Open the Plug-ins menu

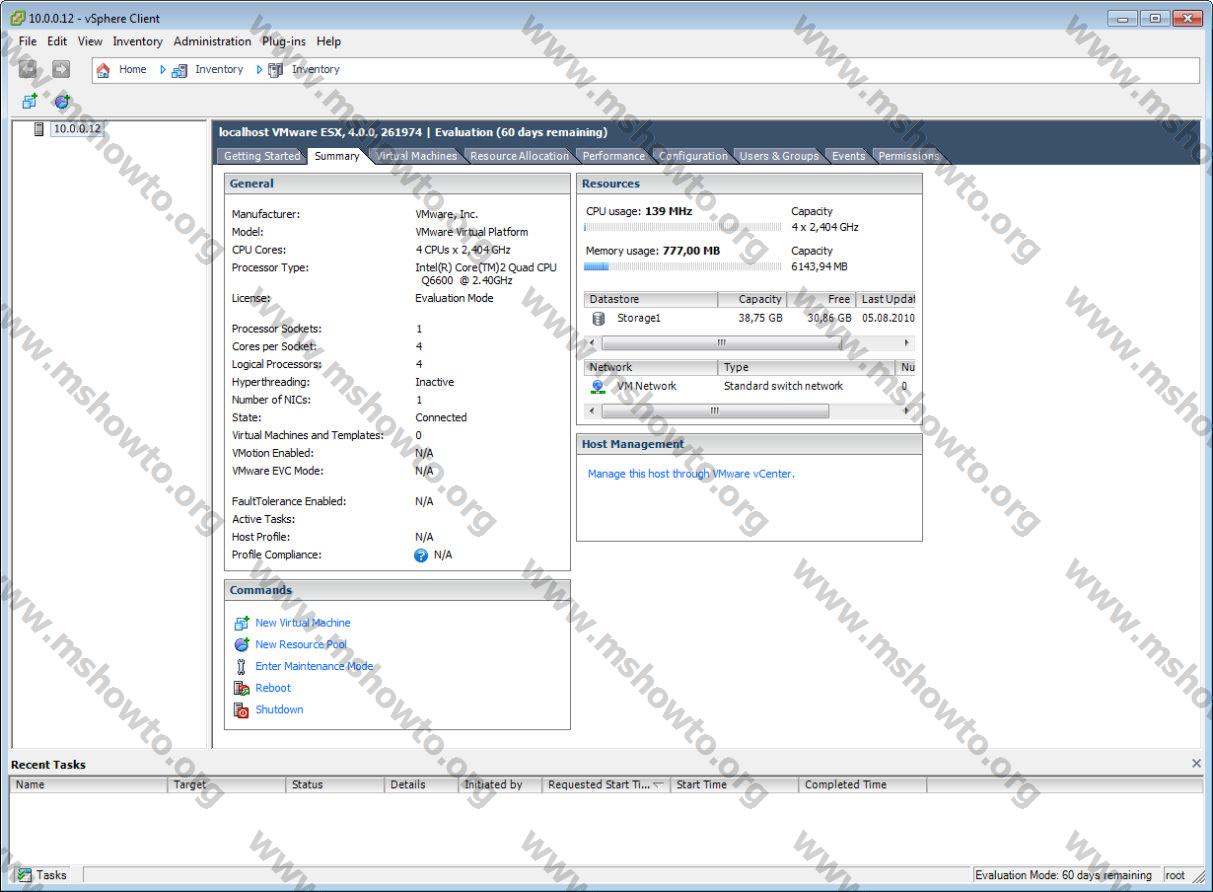tap(284, 41)
